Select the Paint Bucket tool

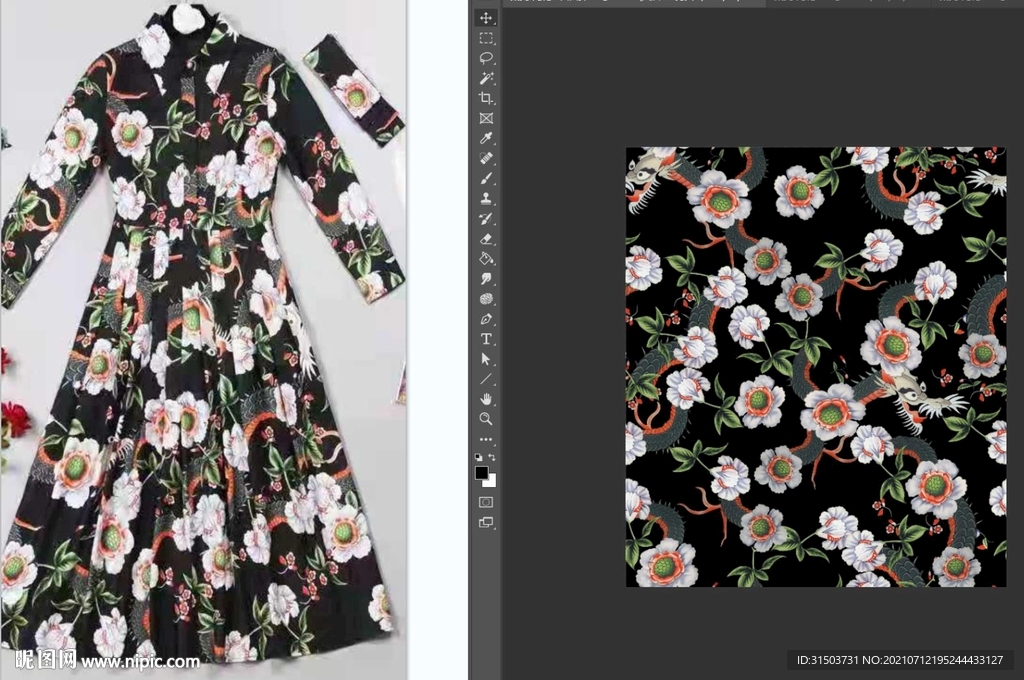click(486, 258)
